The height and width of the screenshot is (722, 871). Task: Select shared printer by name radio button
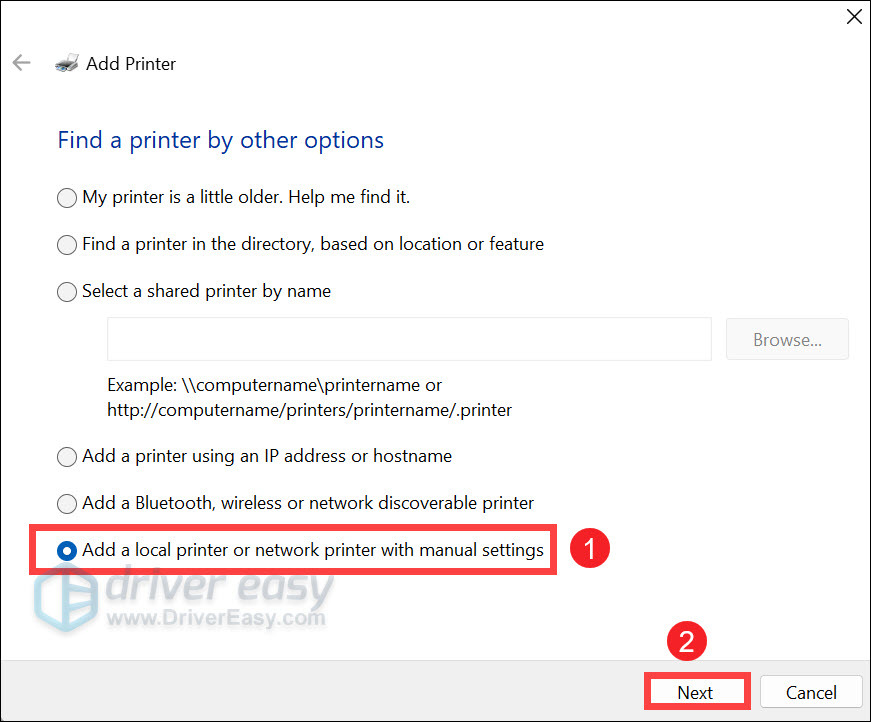[x=67, y=292]
